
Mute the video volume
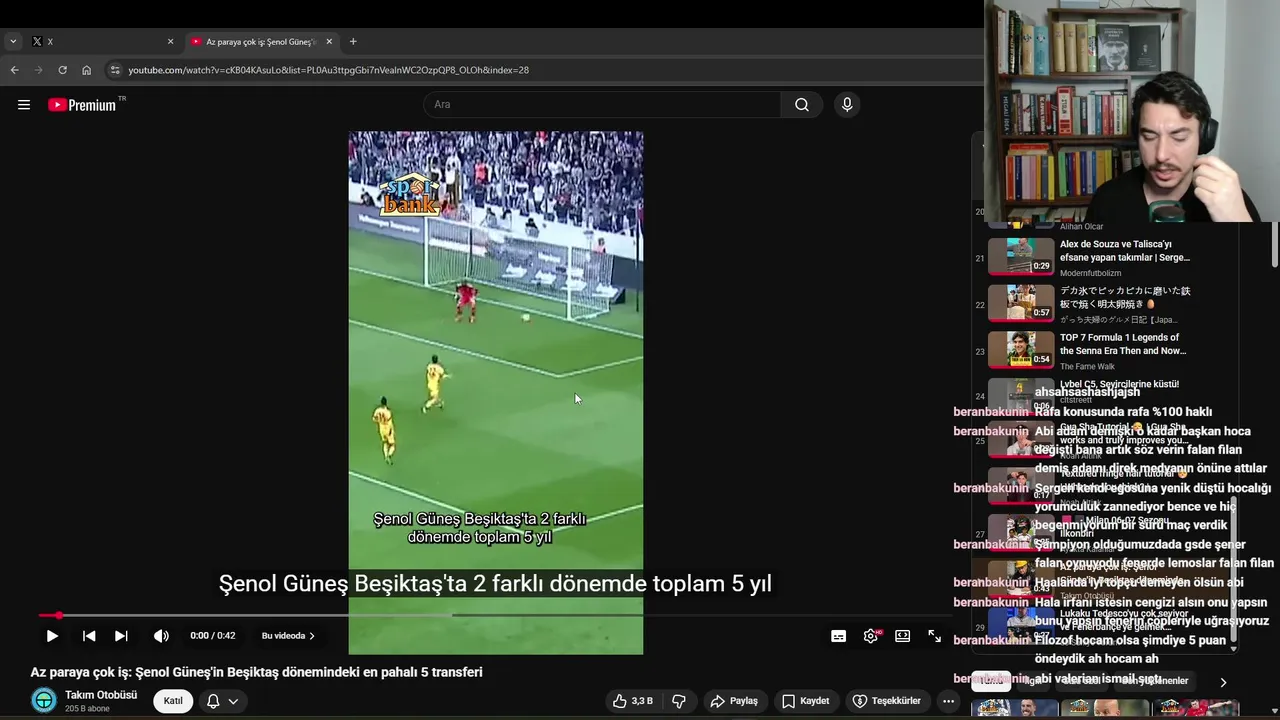pyautogui.click(x=161, y=636)
